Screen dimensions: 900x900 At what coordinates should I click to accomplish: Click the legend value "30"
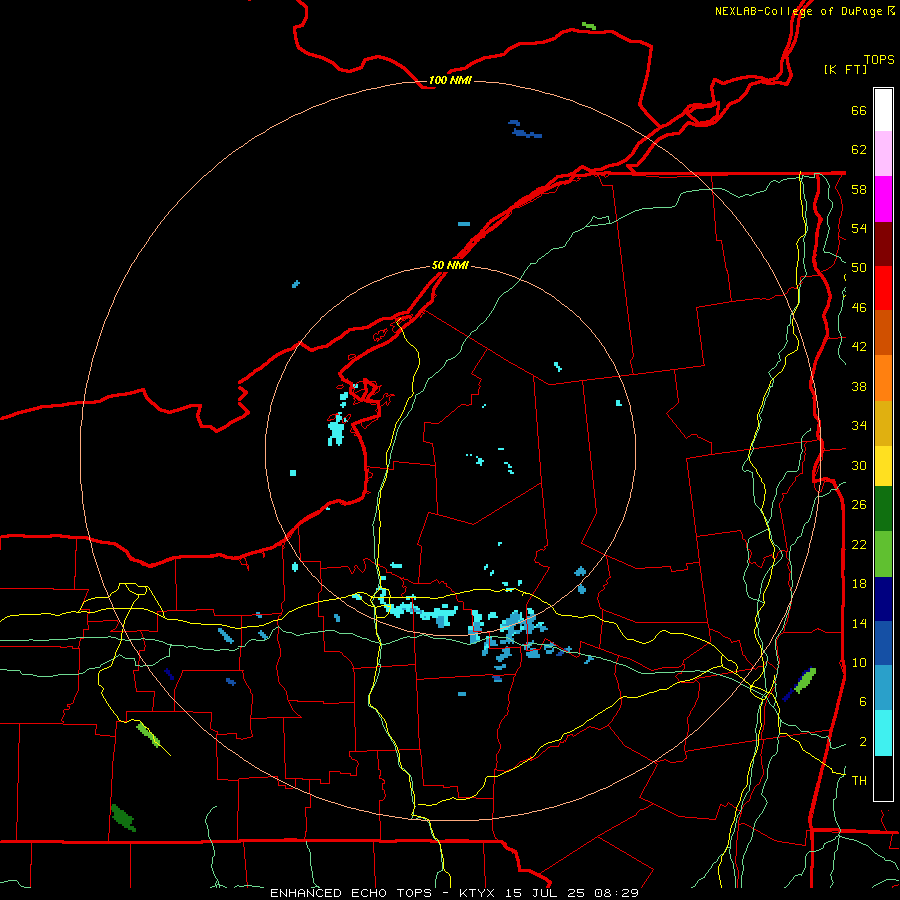859,465
